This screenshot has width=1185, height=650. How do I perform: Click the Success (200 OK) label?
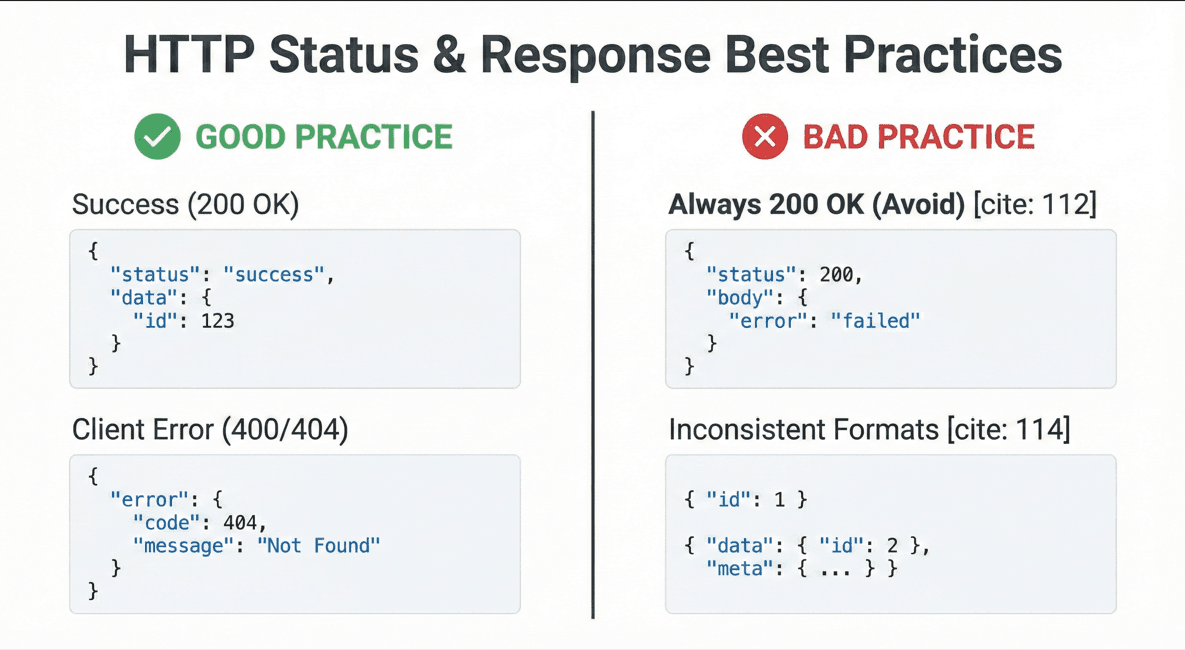185,204
